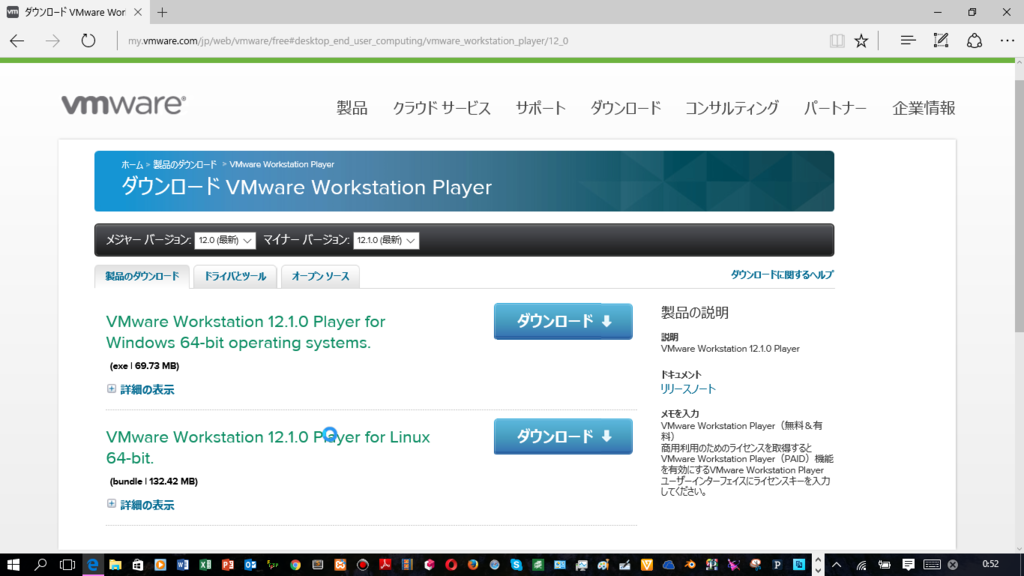The height and width of the screenshot is (576, 1024).
Task: Click the VMware logo
Action: [123, 104]
